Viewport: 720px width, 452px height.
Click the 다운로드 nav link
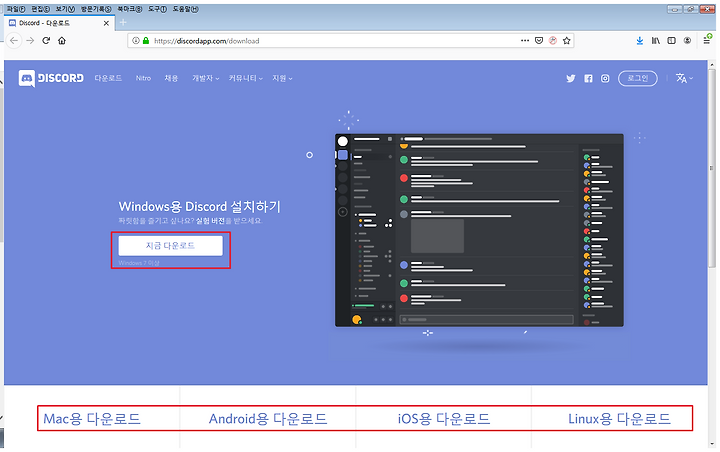click(x=108, y=78)
